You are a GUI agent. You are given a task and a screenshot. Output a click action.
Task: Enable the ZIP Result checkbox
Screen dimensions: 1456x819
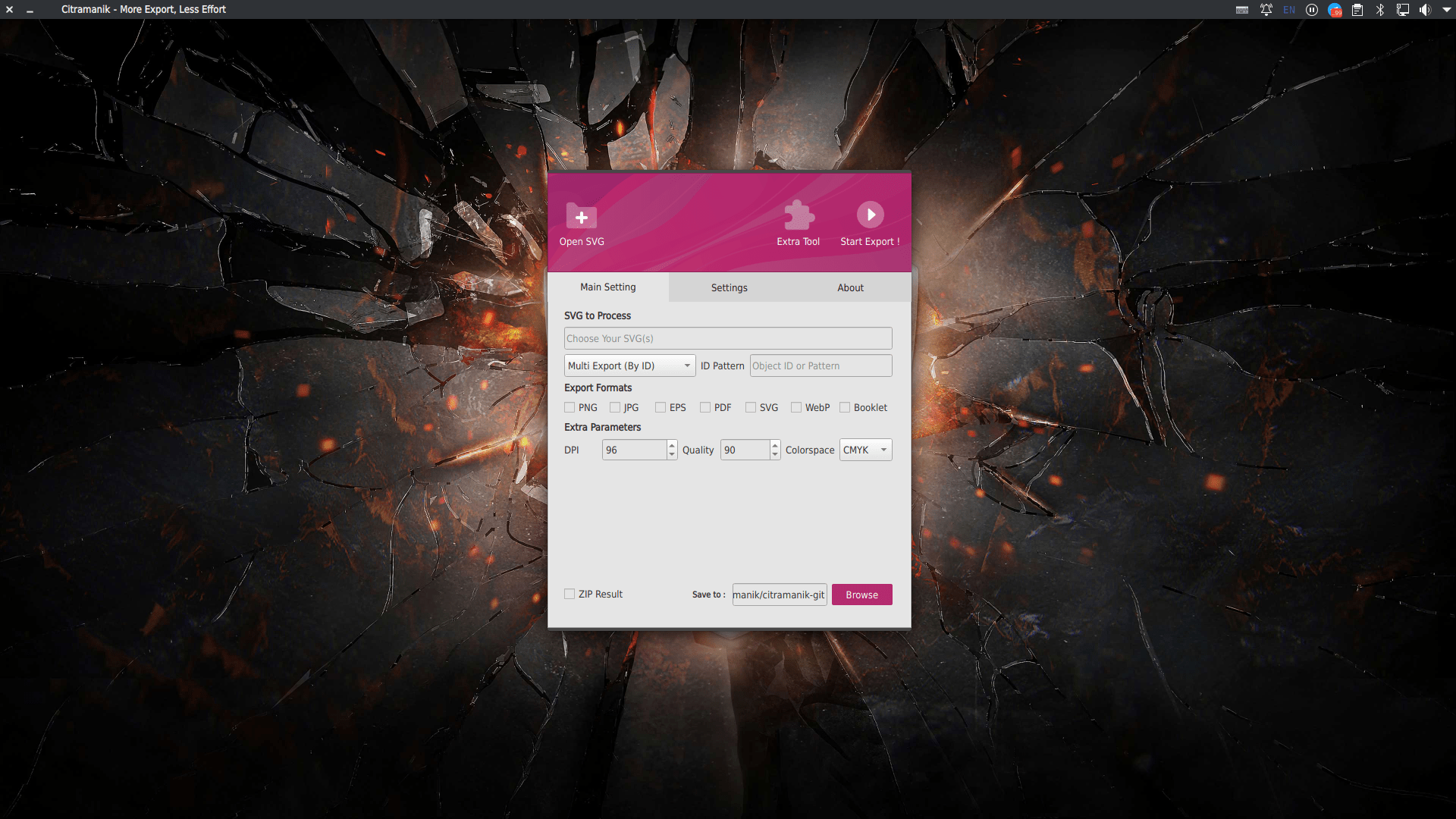point(570,594)
